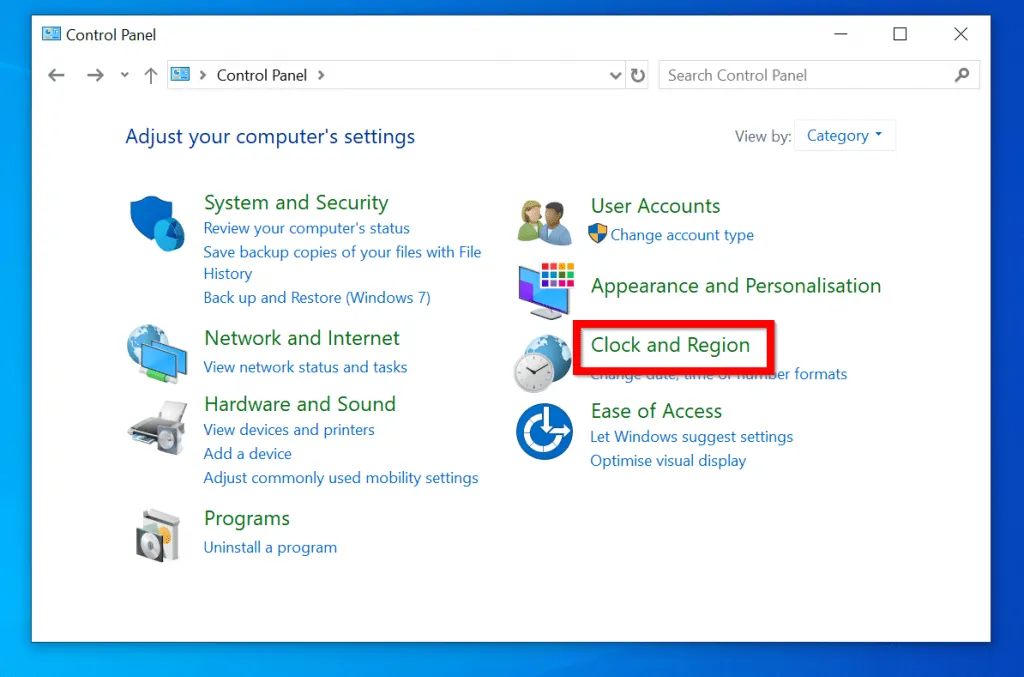The width and height of the screenshot is (1024, 677).
Task: Open the recent locations dropdown arrow
Action: click(125, 76)
